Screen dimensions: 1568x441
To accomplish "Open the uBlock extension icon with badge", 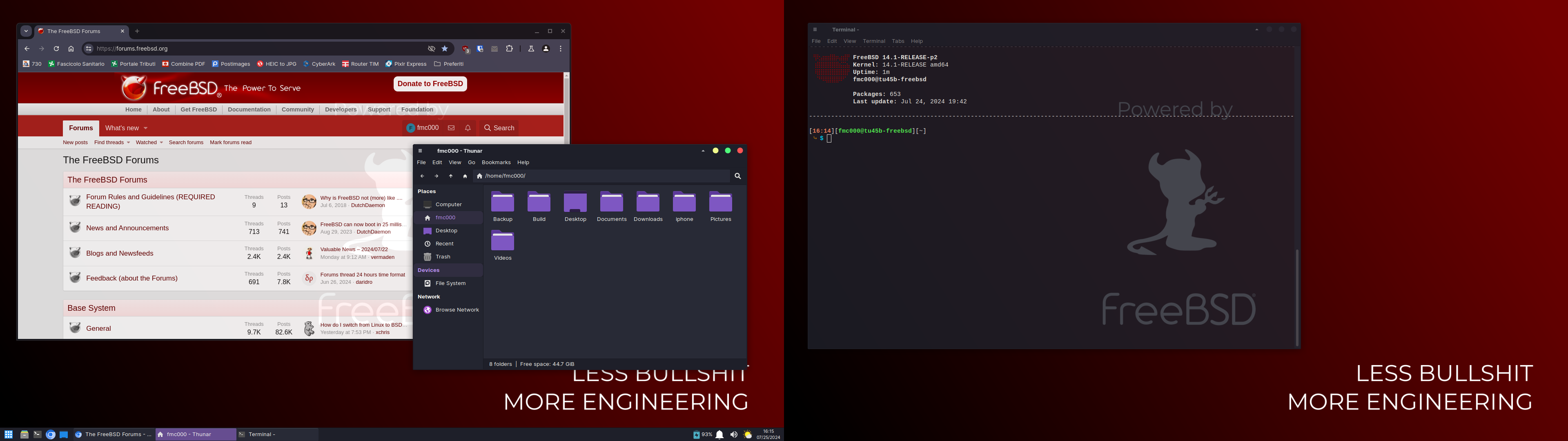I will pos(465,49).
